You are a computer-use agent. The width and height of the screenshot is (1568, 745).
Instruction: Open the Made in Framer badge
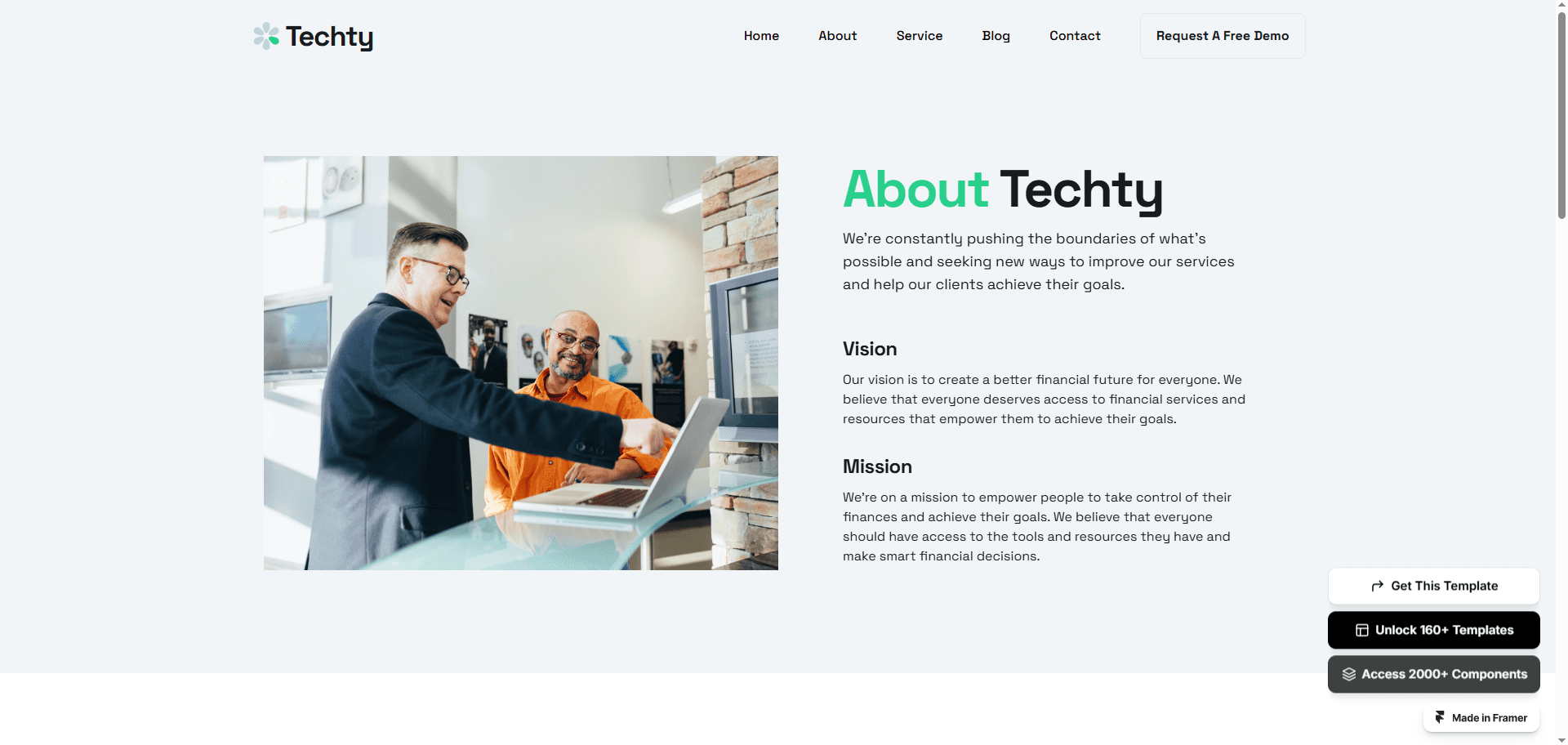tap(1481, 717)
